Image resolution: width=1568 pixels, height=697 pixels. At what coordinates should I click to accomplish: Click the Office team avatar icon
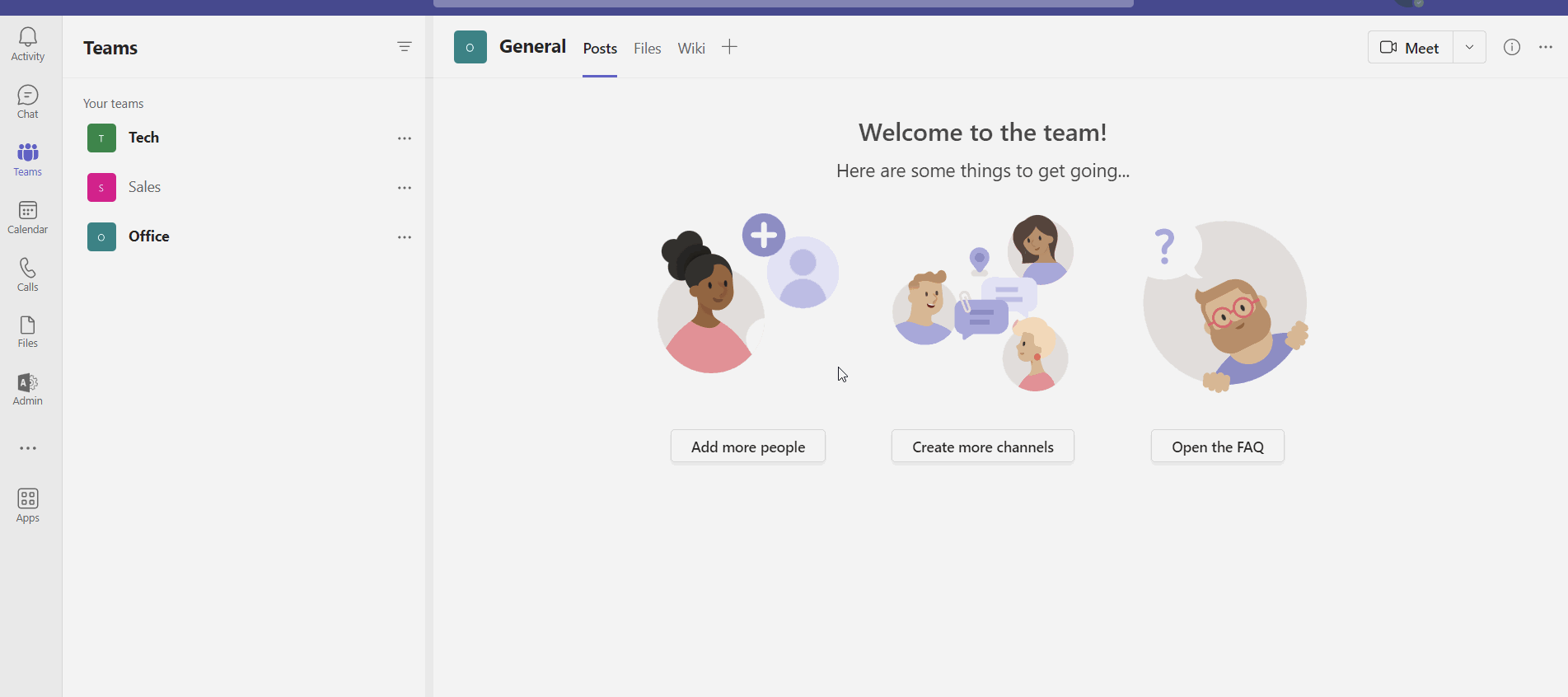[101, 237]
